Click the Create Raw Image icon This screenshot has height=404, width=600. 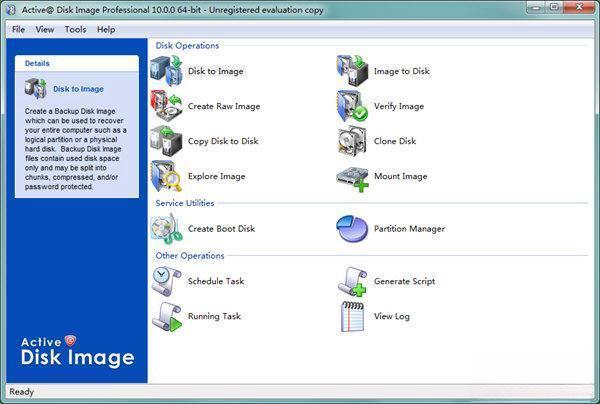click(x=166, y=106)
